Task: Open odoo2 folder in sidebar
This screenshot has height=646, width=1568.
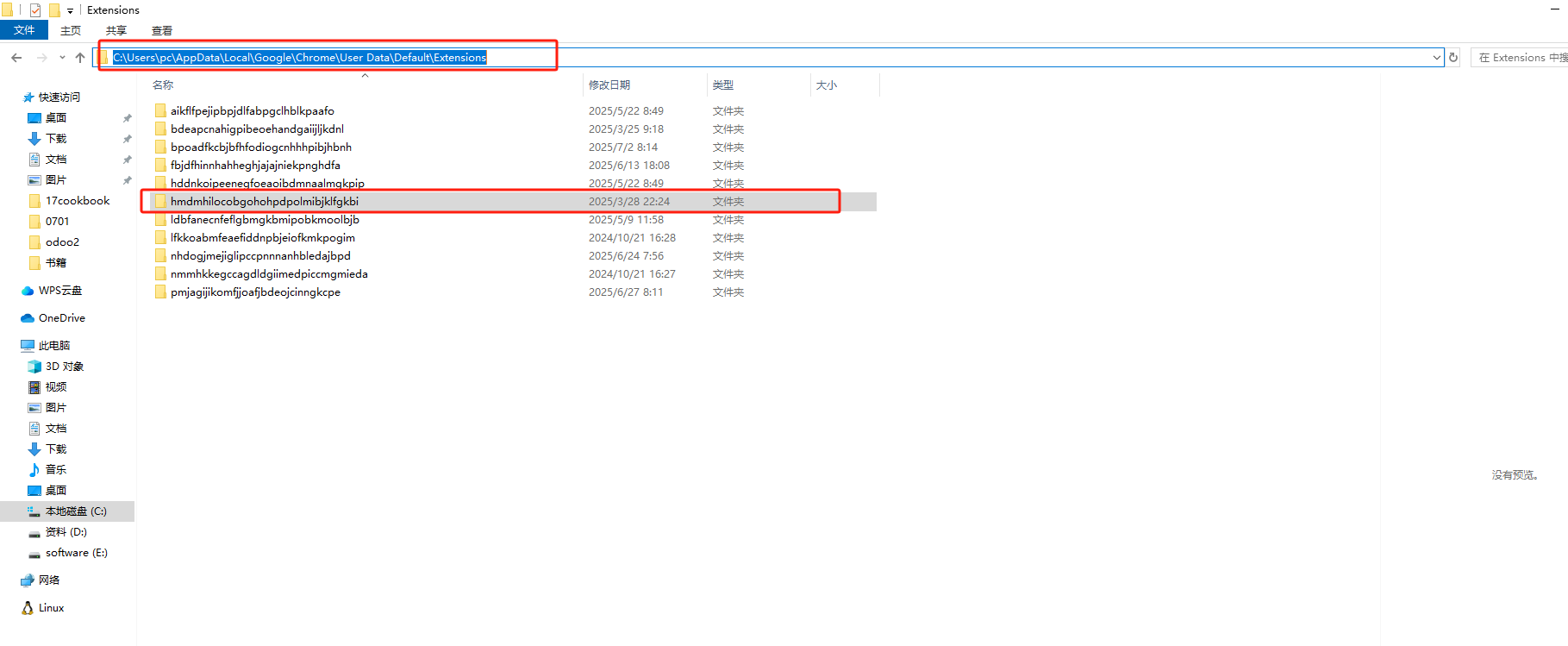Action: coord(62,242)
